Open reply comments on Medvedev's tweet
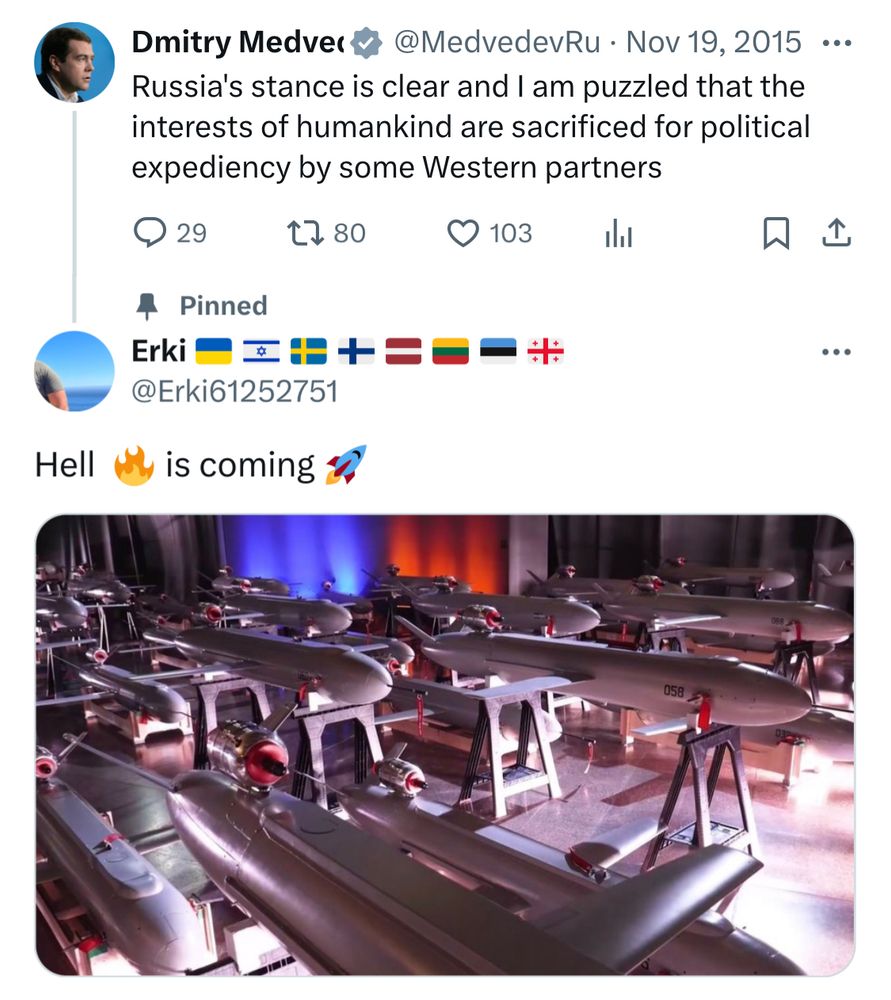This screenshot has width=891, height=1000. coord(150,234)
